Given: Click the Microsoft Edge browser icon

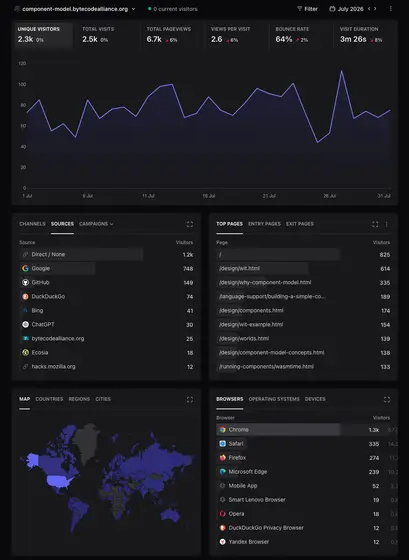Looking at the screenshot, I should point(223,471).
